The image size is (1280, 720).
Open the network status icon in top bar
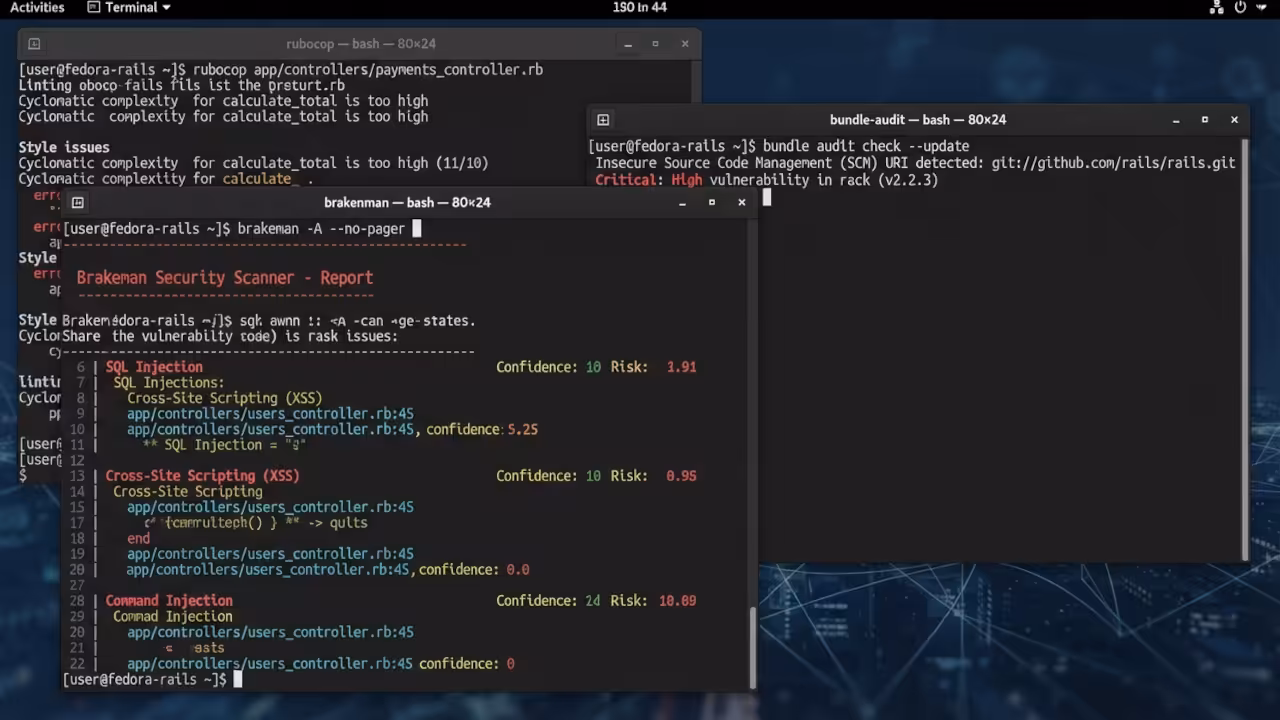click(1217, 8)
